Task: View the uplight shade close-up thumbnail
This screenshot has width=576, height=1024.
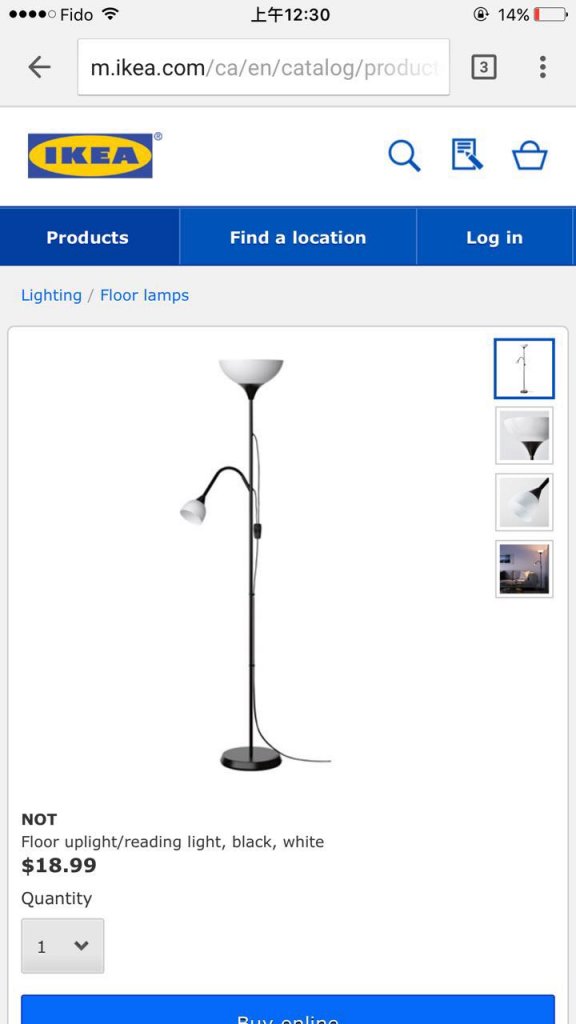Action: coord(524,436)
